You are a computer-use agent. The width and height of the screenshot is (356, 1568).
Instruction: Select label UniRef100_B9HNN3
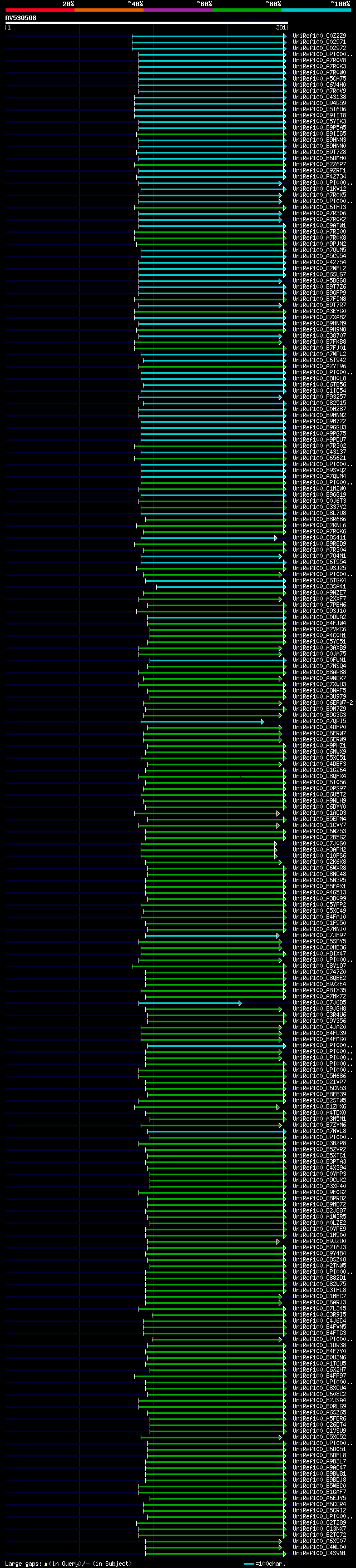pos(319,140)
